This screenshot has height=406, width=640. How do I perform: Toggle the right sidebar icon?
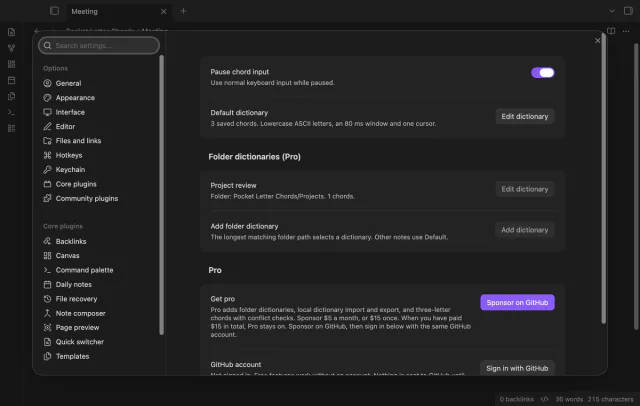[628, 11]
